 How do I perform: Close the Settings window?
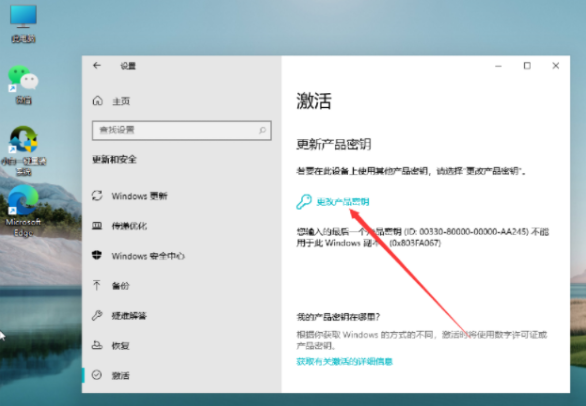(556, 66)
